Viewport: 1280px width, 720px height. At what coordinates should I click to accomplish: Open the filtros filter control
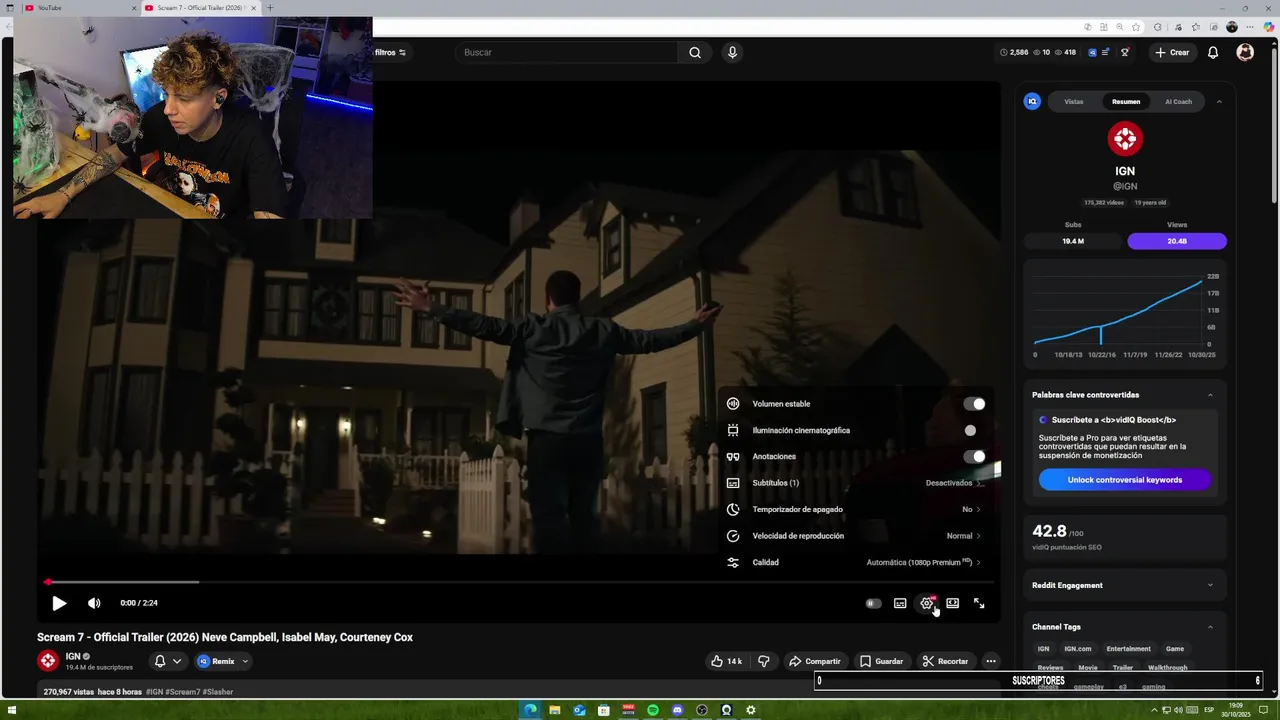coord(390,52)
